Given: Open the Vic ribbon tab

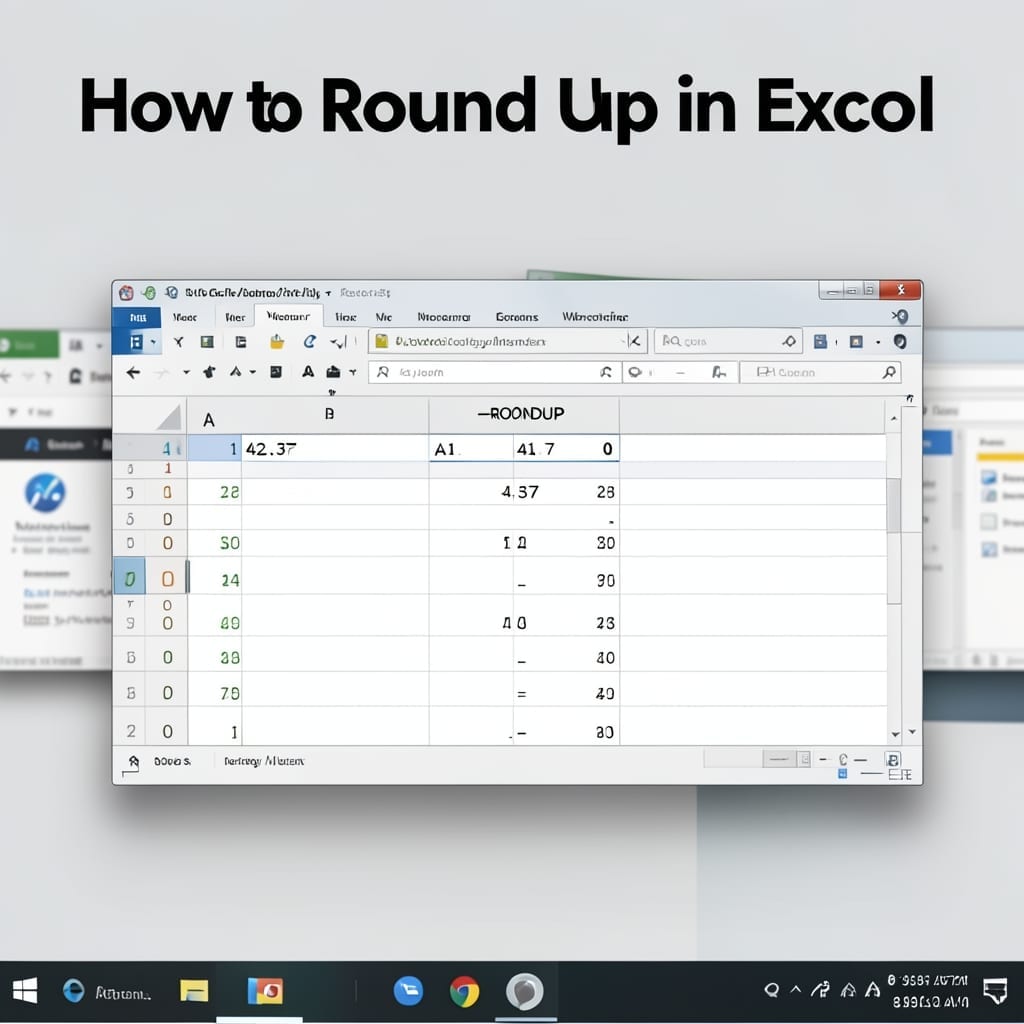Looking at the screenshot, I should [383, 317].
